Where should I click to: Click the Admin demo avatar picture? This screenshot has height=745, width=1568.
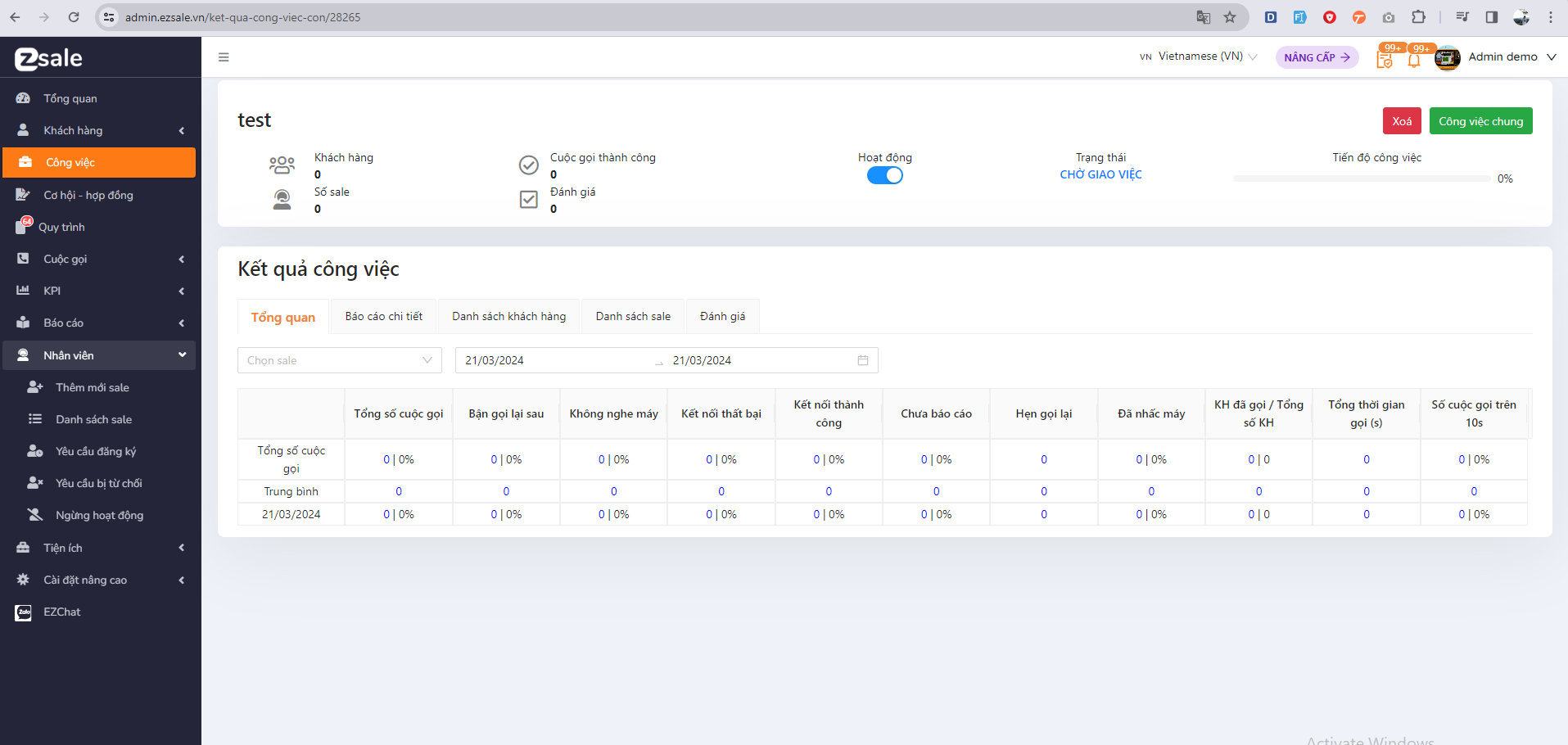(x=1448, y=58)
